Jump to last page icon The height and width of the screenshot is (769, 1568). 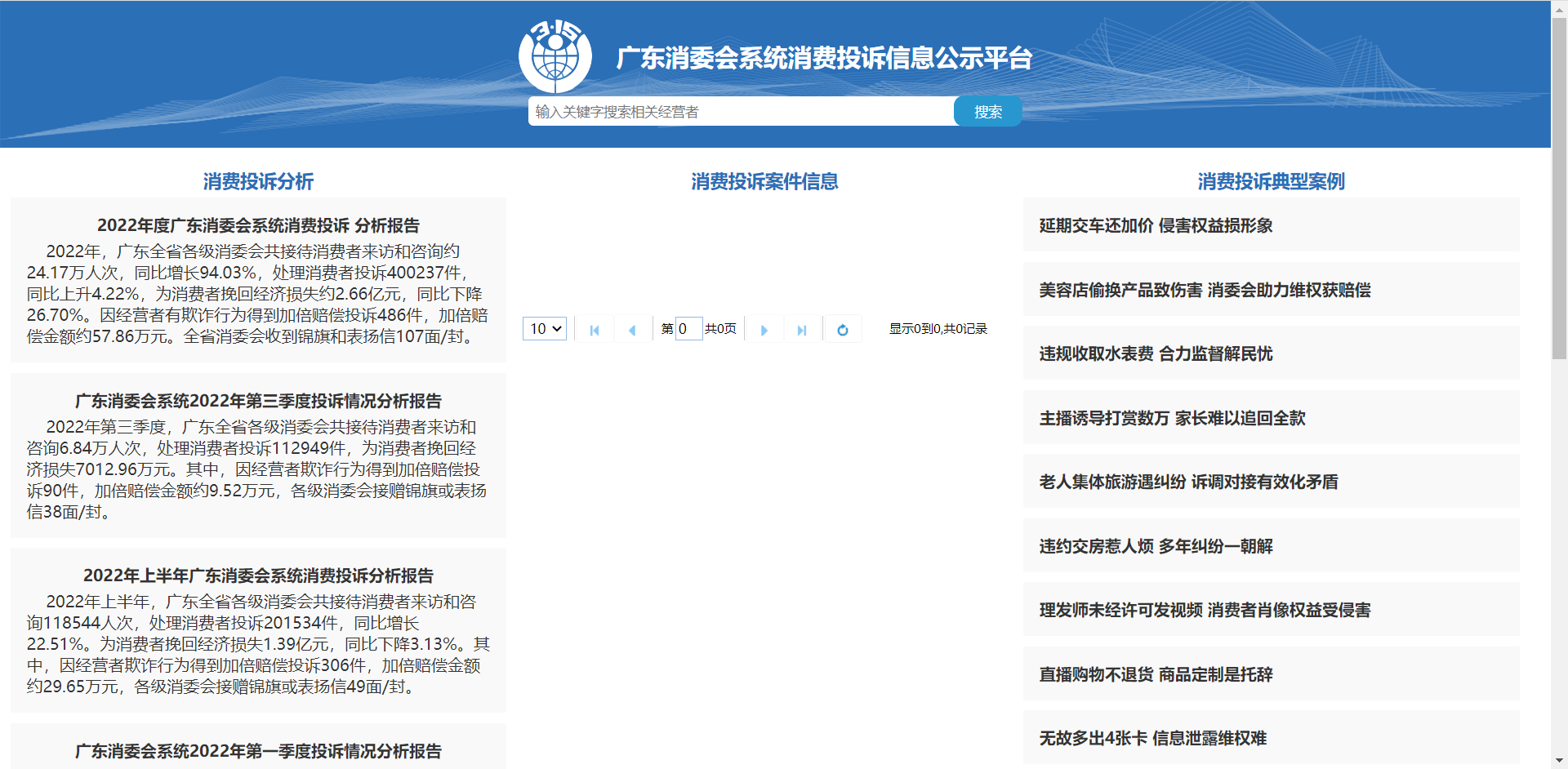[802, 330]
